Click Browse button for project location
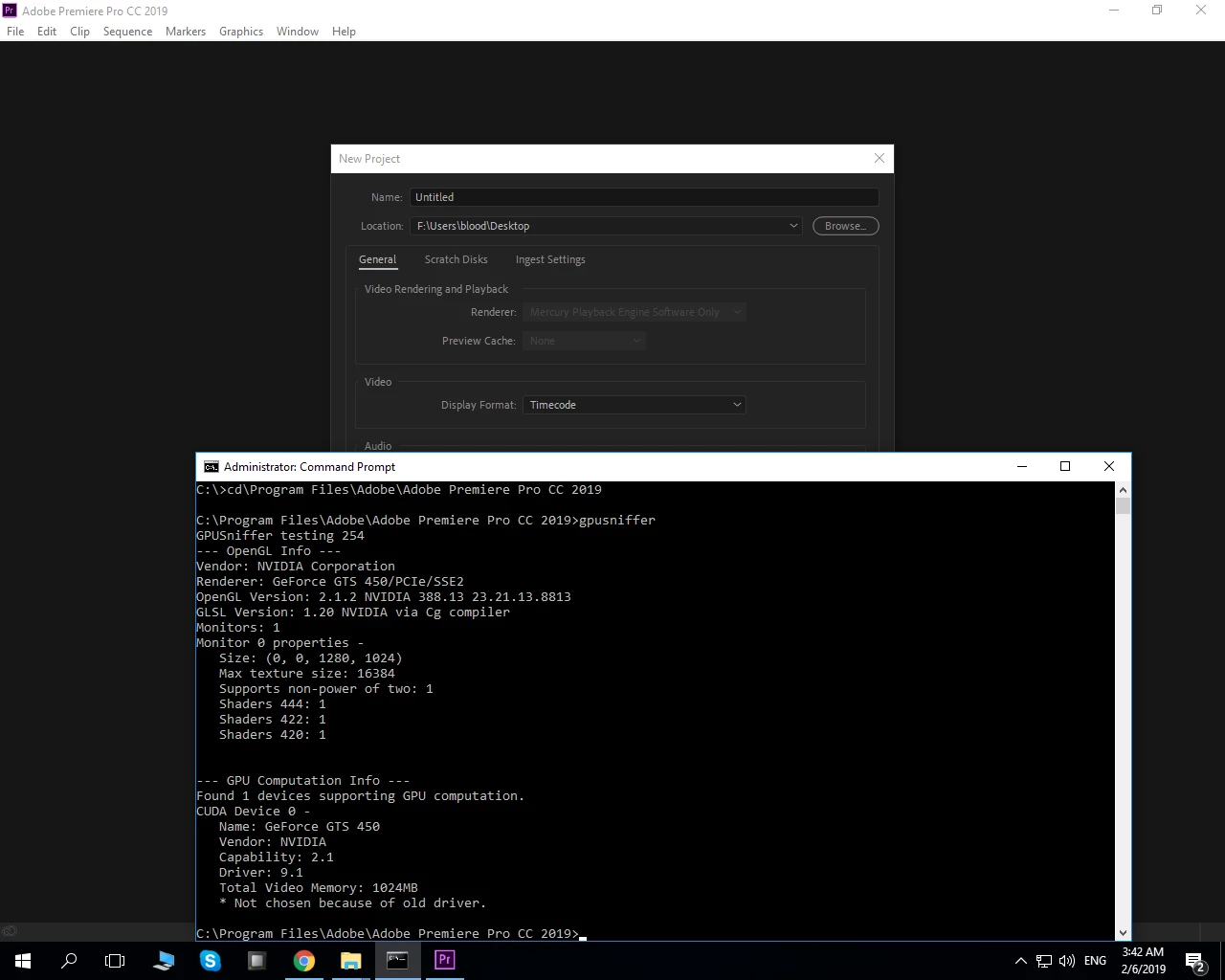This screenshot has height=980, width=1225. [845, 226]
